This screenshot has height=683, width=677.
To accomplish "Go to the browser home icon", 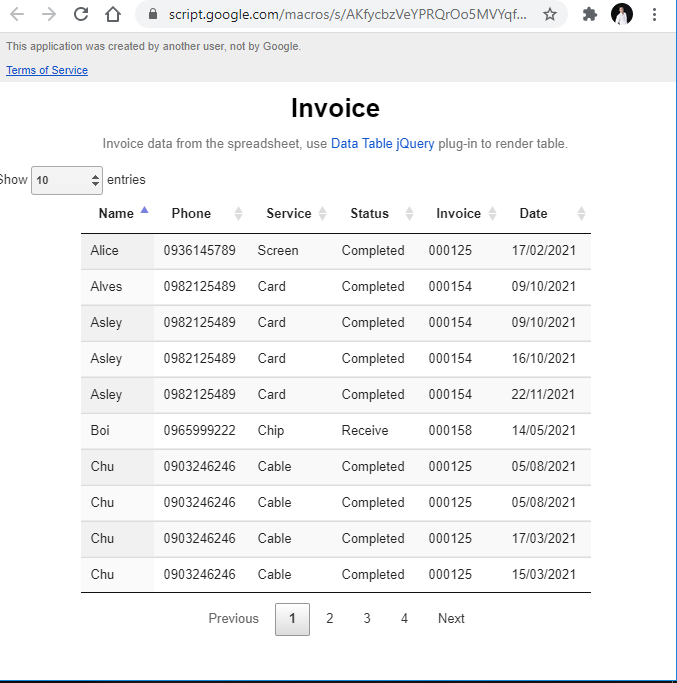I will click(113, 14).
